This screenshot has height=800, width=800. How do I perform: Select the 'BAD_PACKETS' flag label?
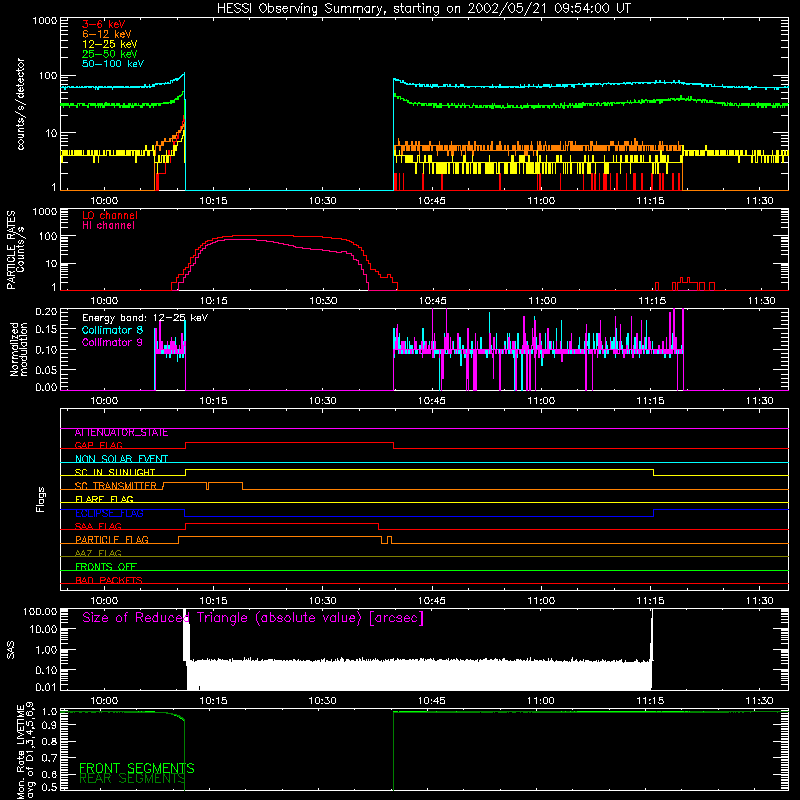tap(109, 580)
